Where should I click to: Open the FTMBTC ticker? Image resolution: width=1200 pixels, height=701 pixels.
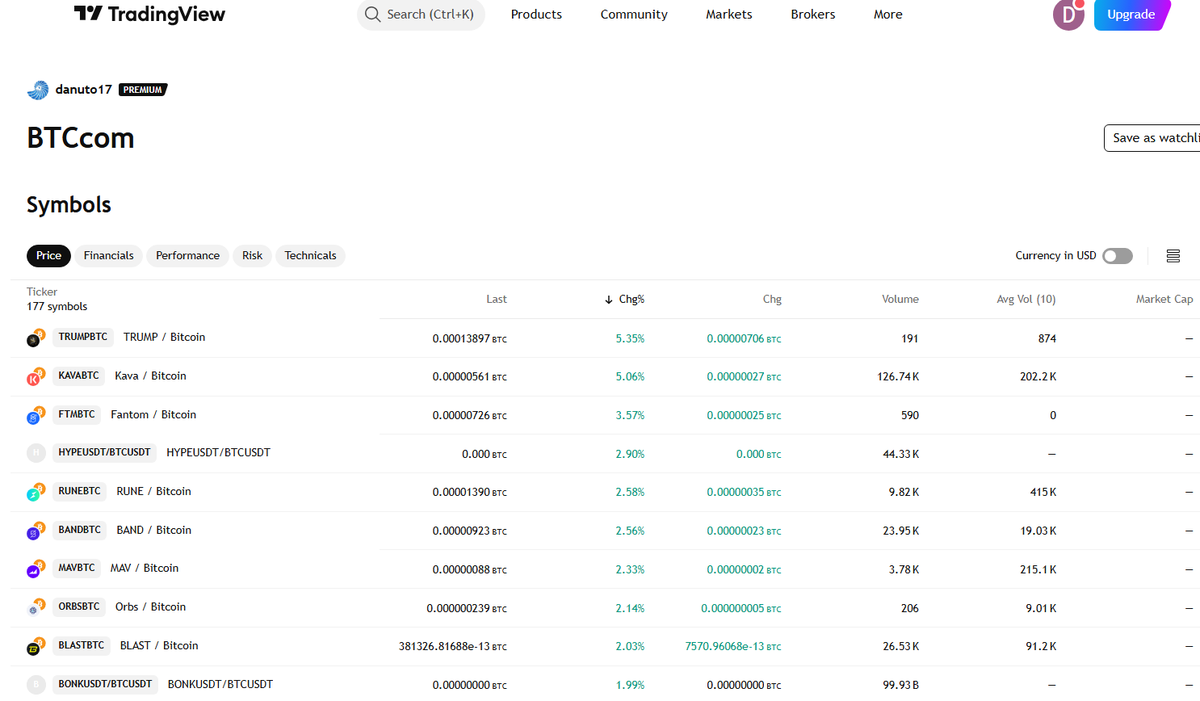(x=77, y=415)
